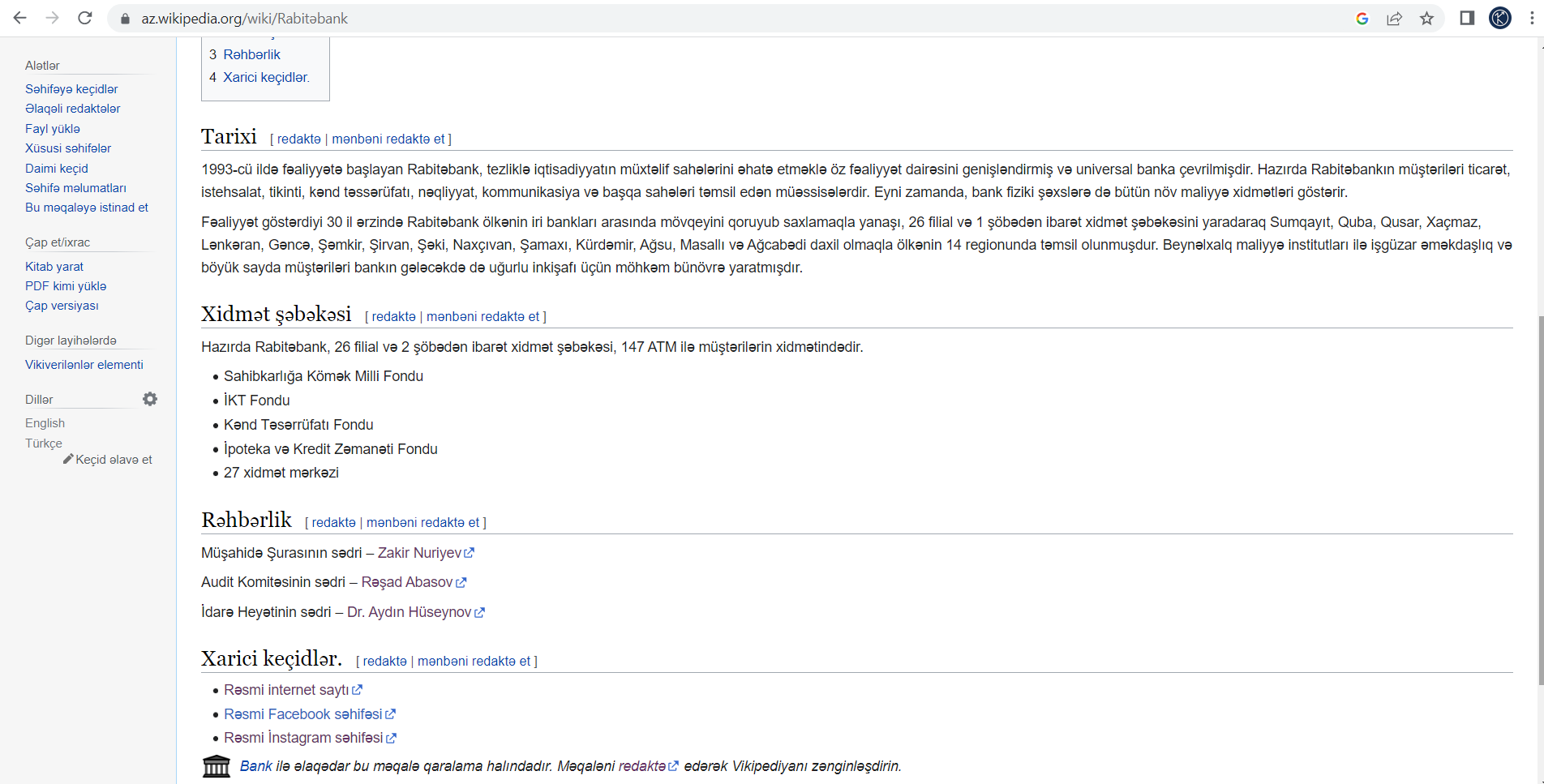Open Rəsmi Facebook səhifəsi link
This screenshot has width=1544, height=784.
click(x=303, y=714)
